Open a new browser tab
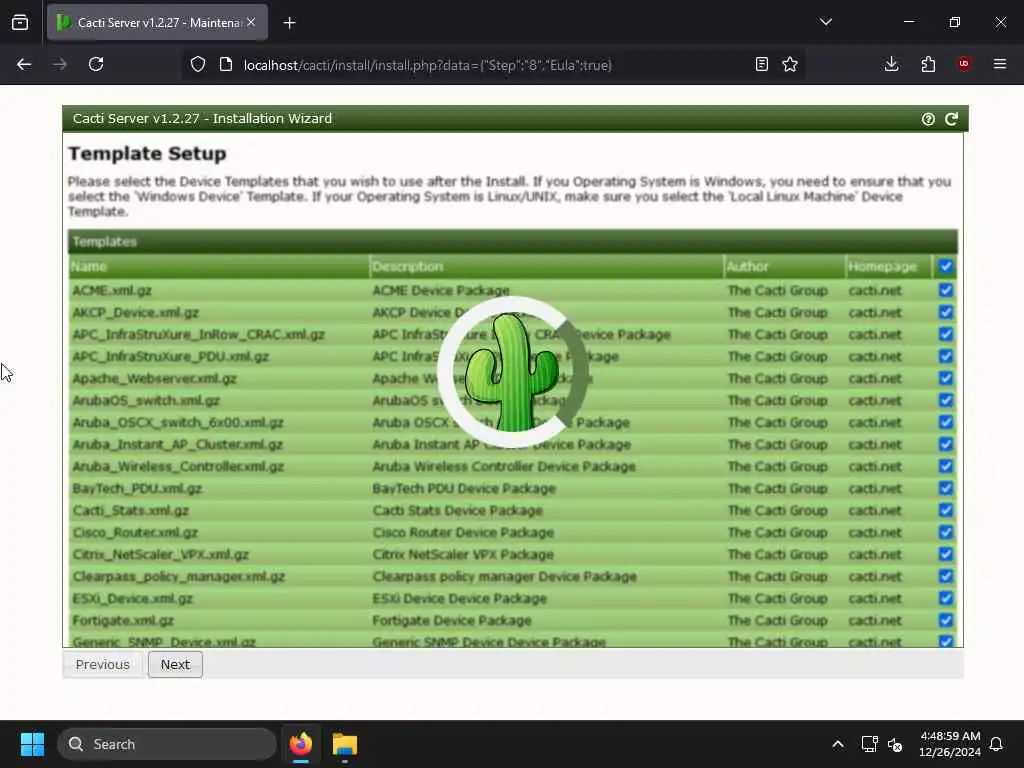The image size is (1024, 768). coord(289,23)
